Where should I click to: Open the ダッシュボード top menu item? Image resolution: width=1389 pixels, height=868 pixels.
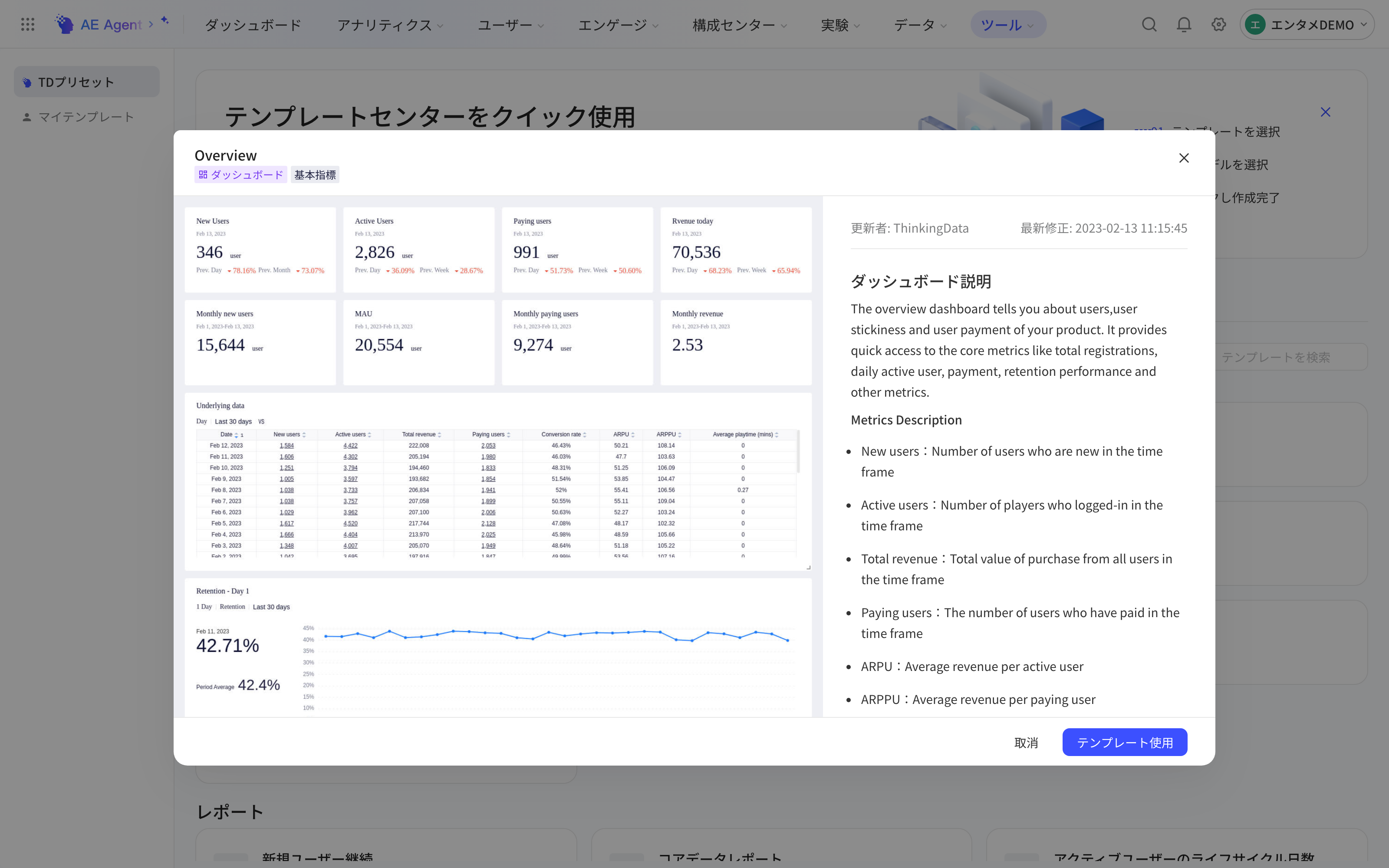(253, 25)
